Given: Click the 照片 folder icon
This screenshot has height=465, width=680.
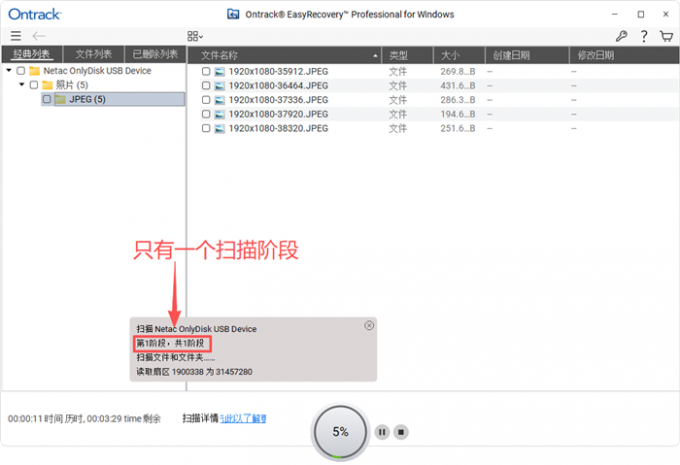Looking at the screenshot, I should click(47, 85).
